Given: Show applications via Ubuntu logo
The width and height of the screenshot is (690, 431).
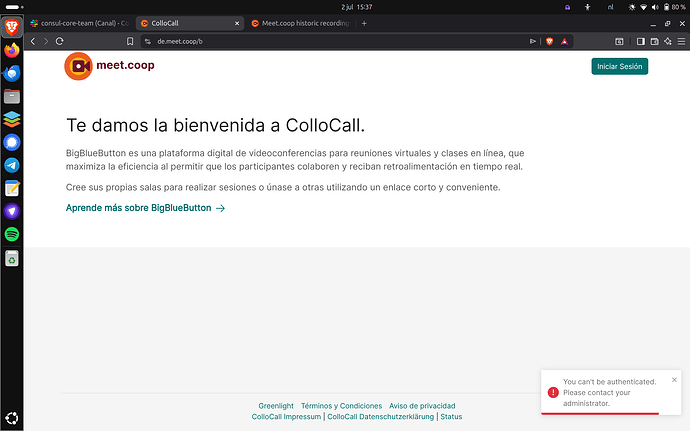Looking at the screenshot, I should point(12,418).
